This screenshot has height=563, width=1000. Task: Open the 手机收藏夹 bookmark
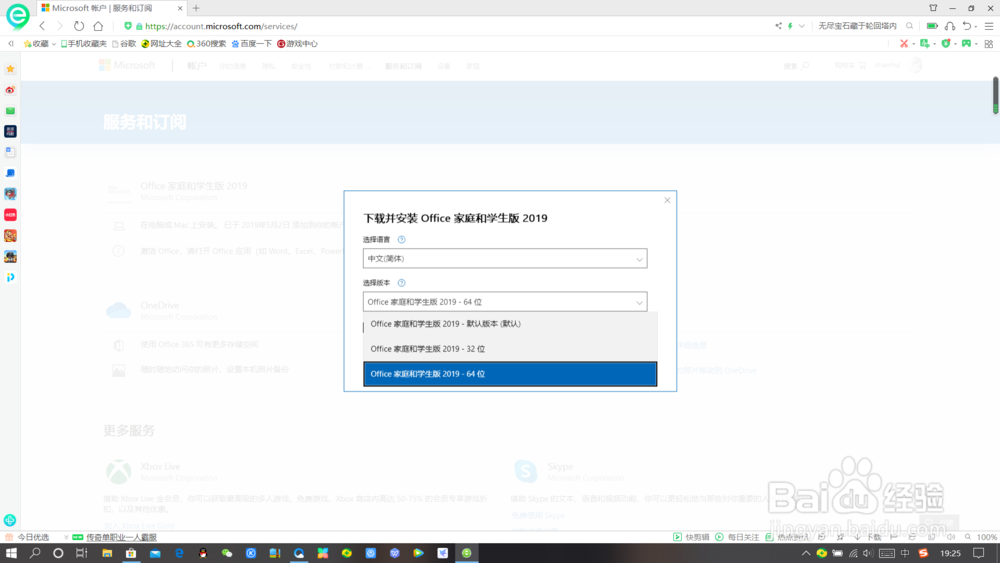point(84,44)
